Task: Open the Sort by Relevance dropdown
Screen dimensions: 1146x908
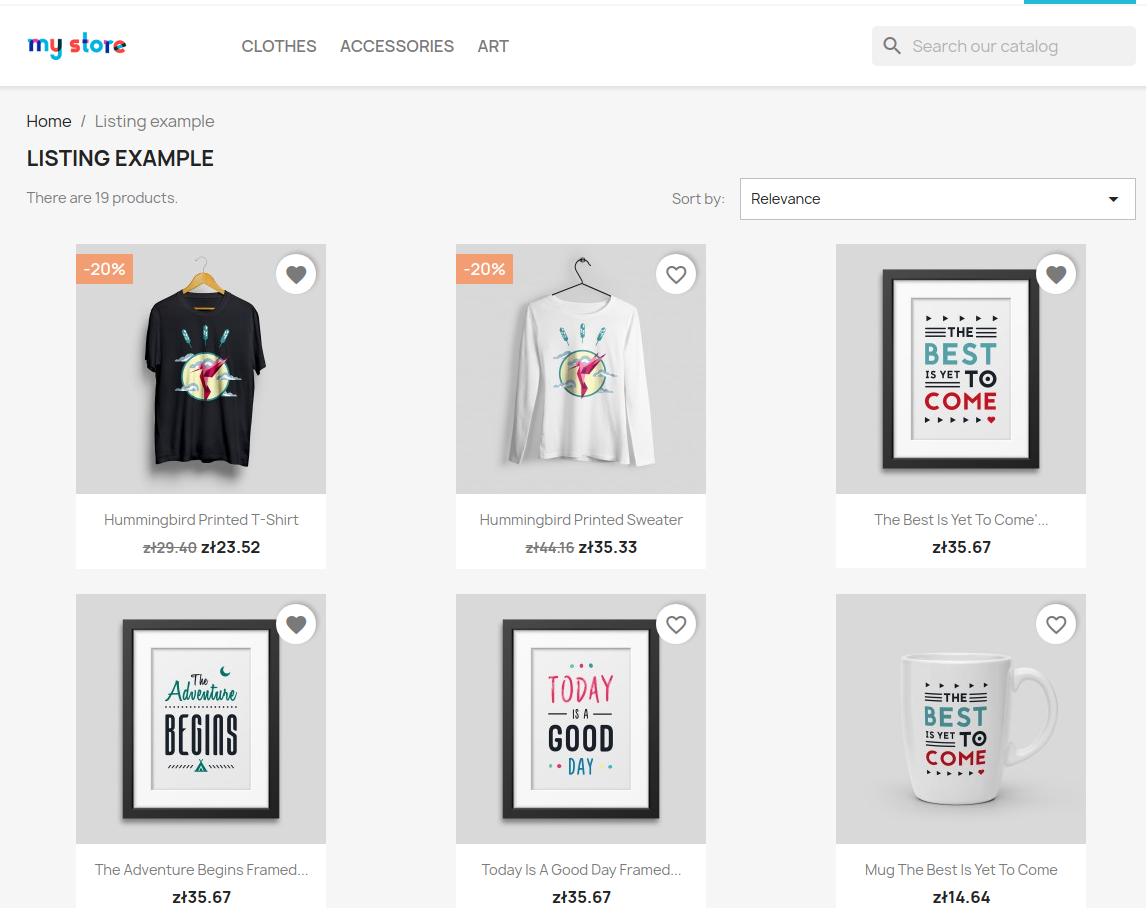Action: click(938, 199)
